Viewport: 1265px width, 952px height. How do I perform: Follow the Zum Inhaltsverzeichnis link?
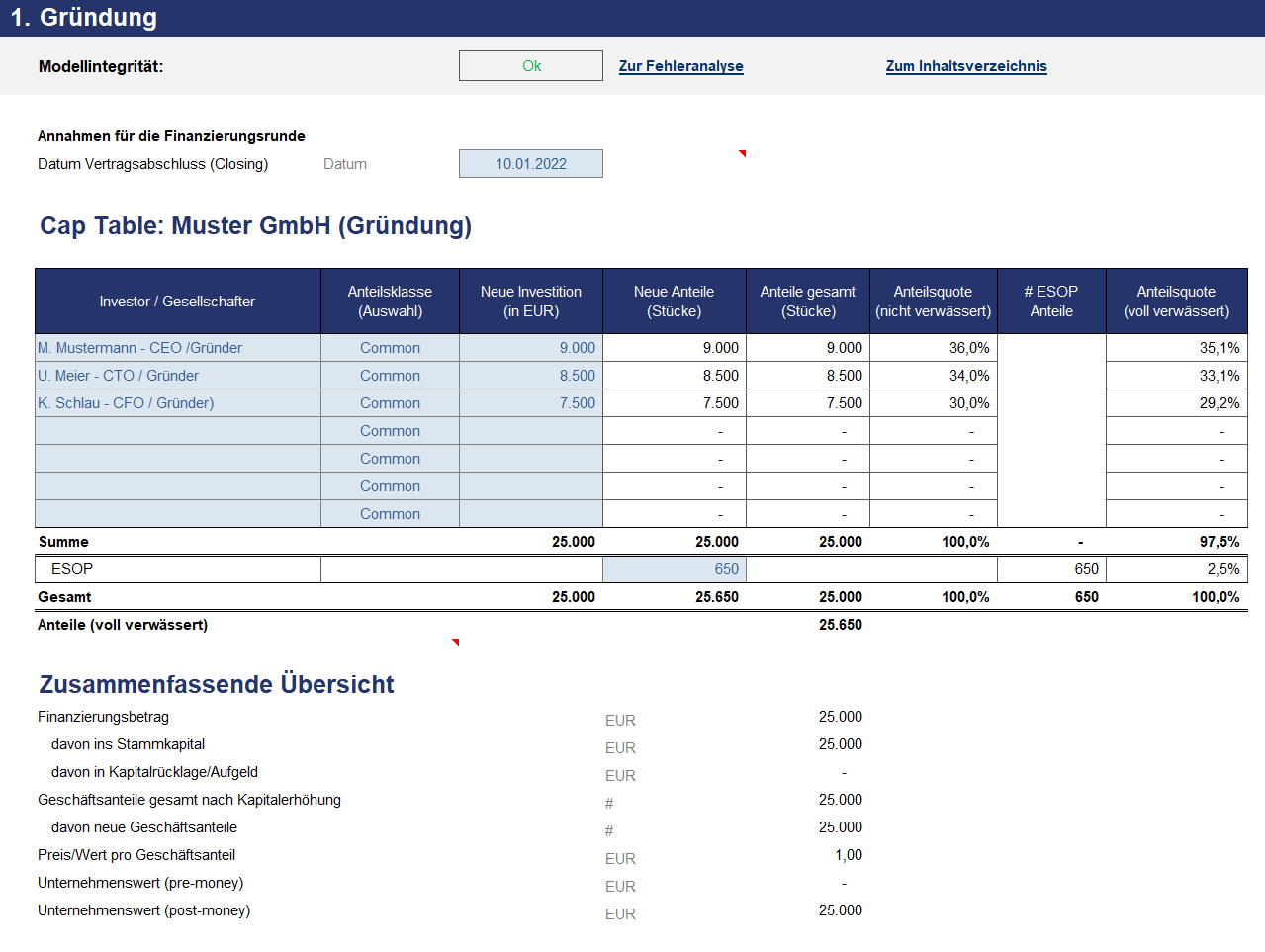[965, 66]
